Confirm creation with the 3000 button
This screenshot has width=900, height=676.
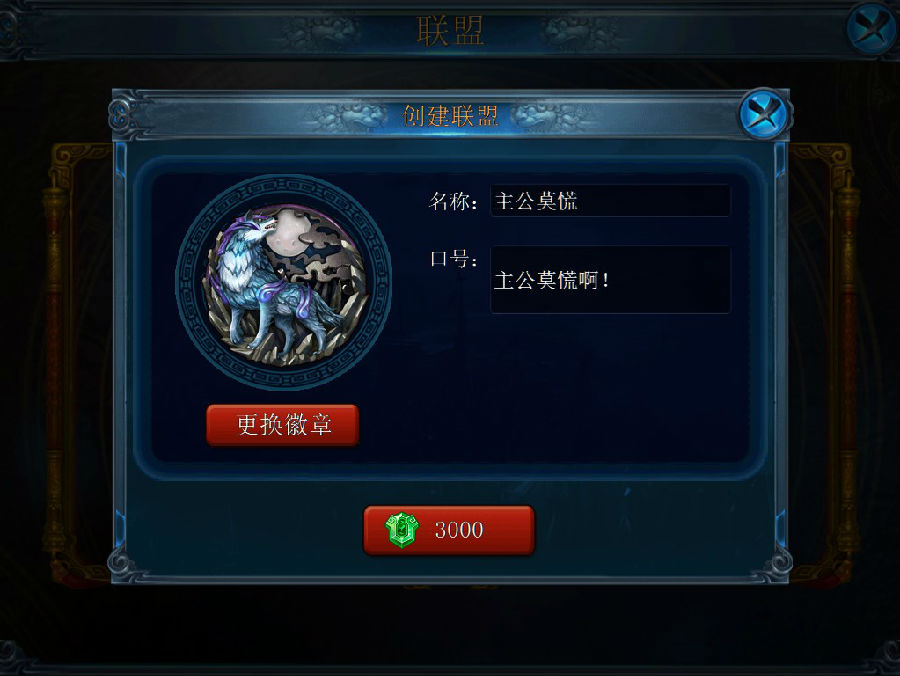tap(449, 530)
